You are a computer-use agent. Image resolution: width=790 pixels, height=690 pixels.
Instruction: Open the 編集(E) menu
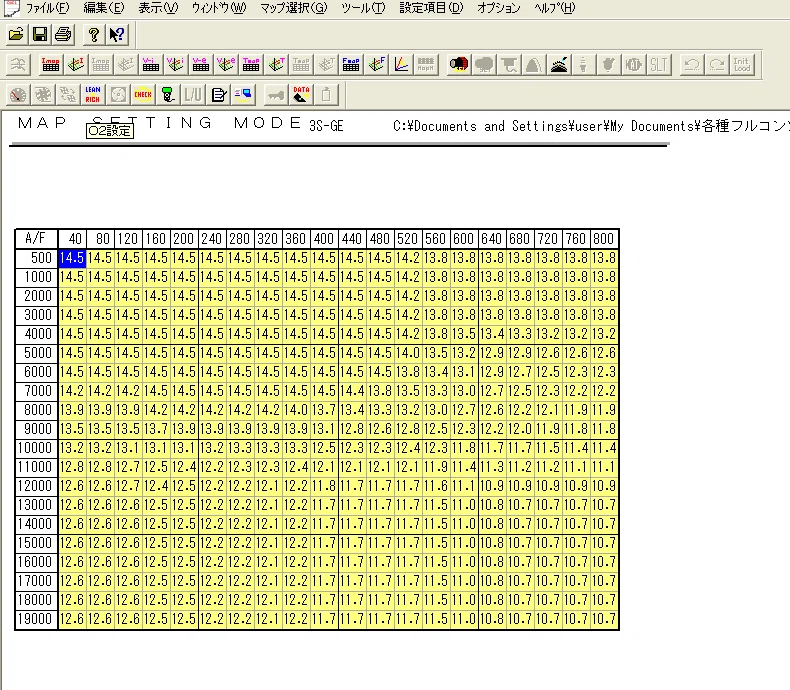click(104, 8)
